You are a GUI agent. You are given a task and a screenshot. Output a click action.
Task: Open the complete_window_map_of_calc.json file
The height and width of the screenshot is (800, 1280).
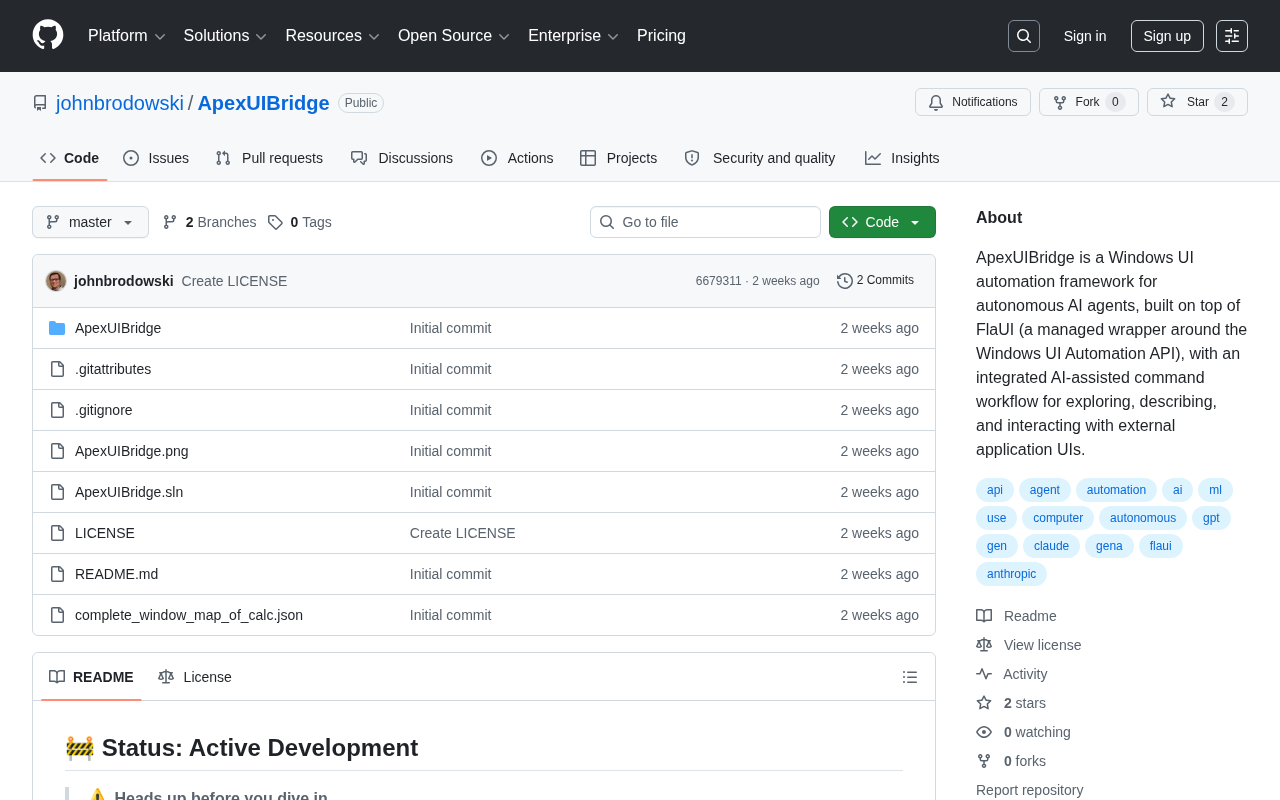click(x=189, y=615)
